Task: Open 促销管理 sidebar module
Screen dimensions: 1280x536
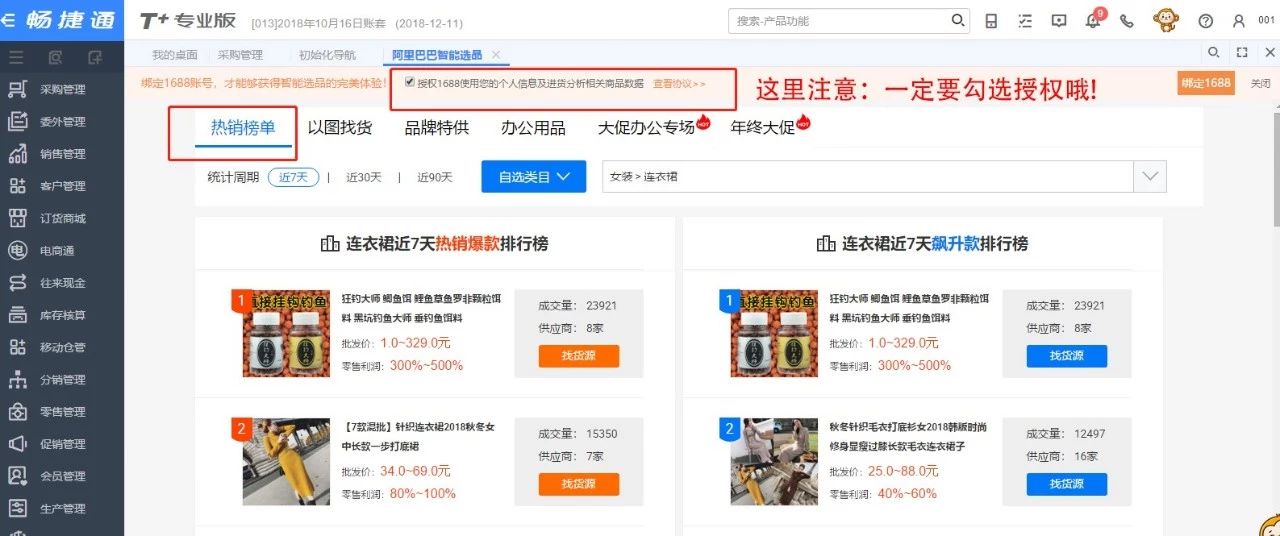Action: click(x=62, y=444)
